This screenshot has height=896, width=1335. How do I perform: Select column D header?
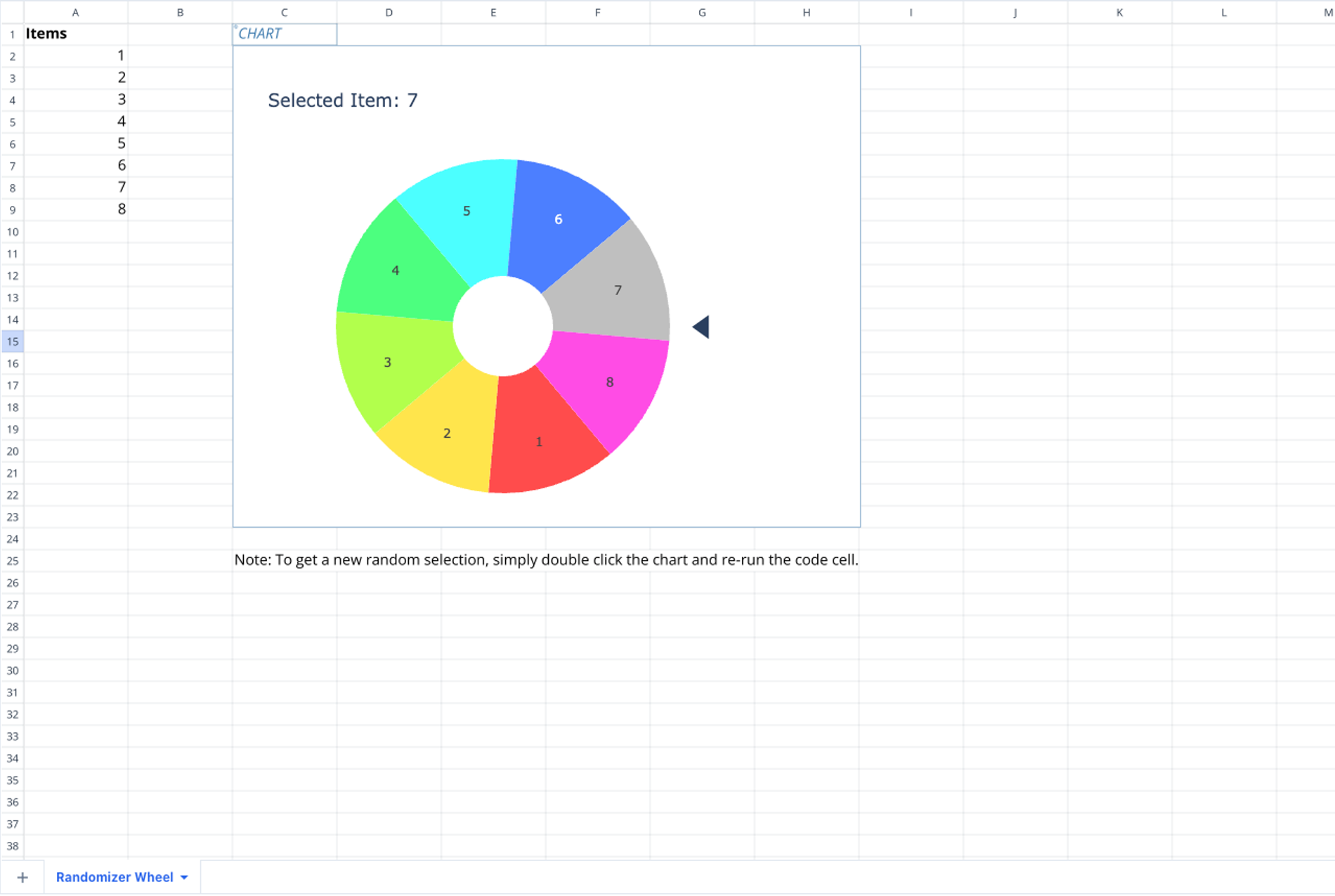[389, 12]
